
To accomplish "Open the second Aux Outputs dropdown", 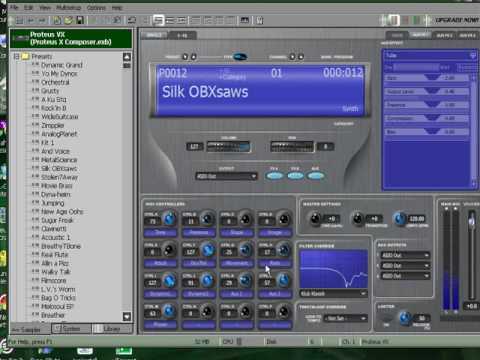I will coord(405,266).
